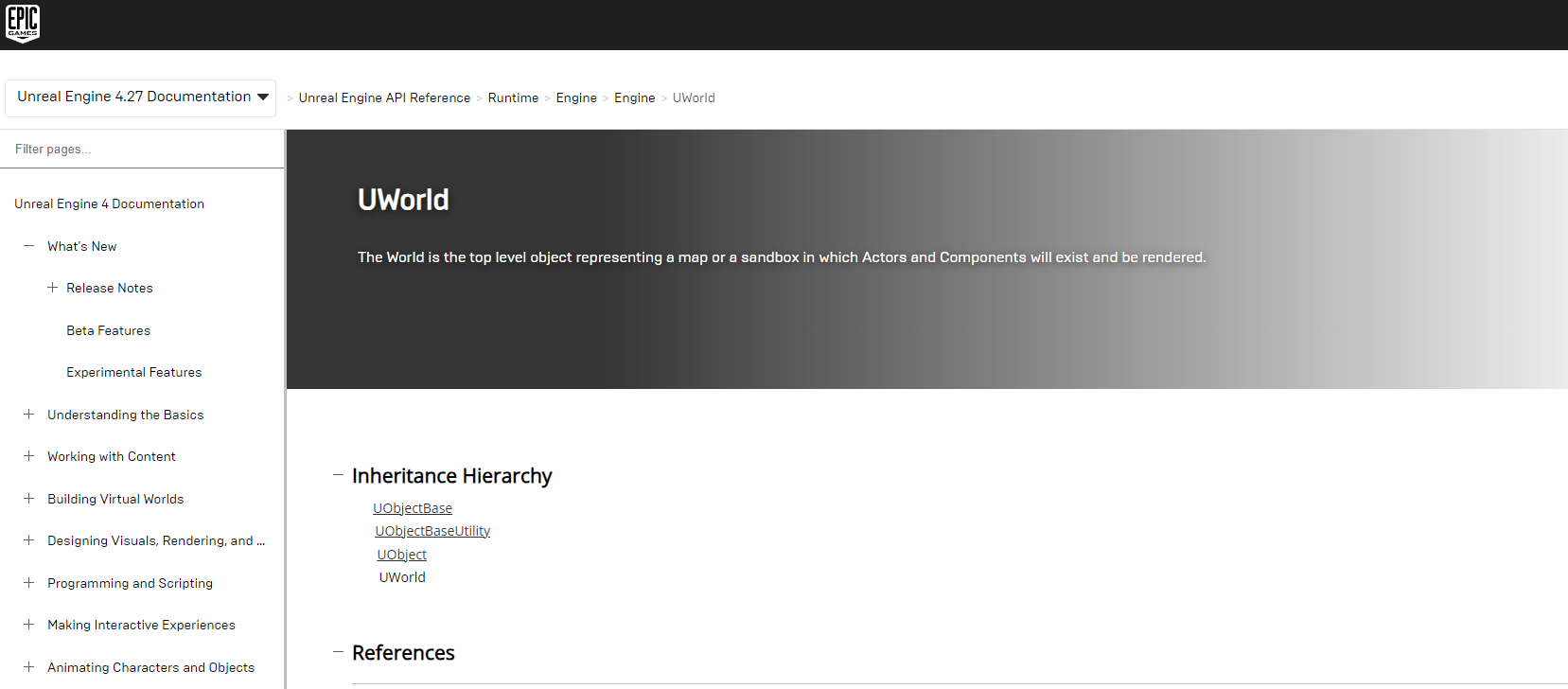Select UWorld breadcrumb text
Screen dimensions: 1568x689
(694, 97)
